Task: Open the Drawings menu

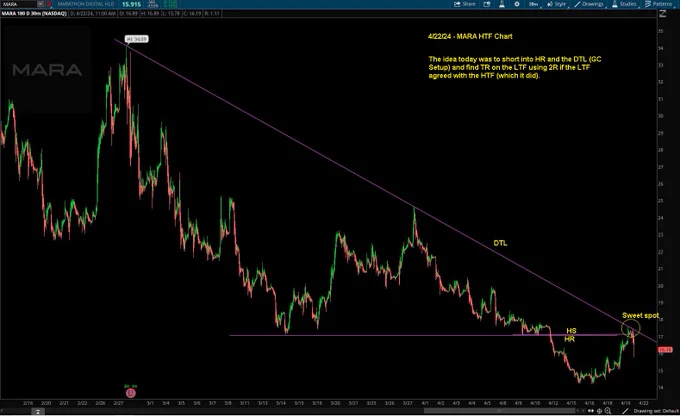Action: pos(590,4)
